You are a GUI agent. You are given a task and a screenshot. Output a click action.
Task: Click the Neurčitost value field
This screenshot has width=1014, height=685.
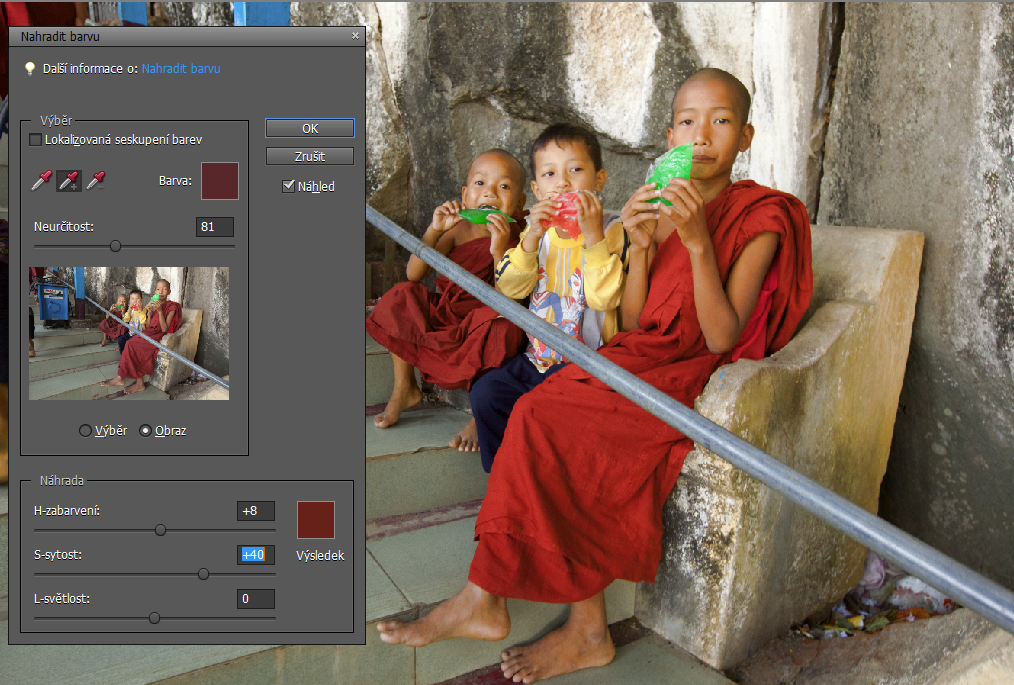click(215, 227)
